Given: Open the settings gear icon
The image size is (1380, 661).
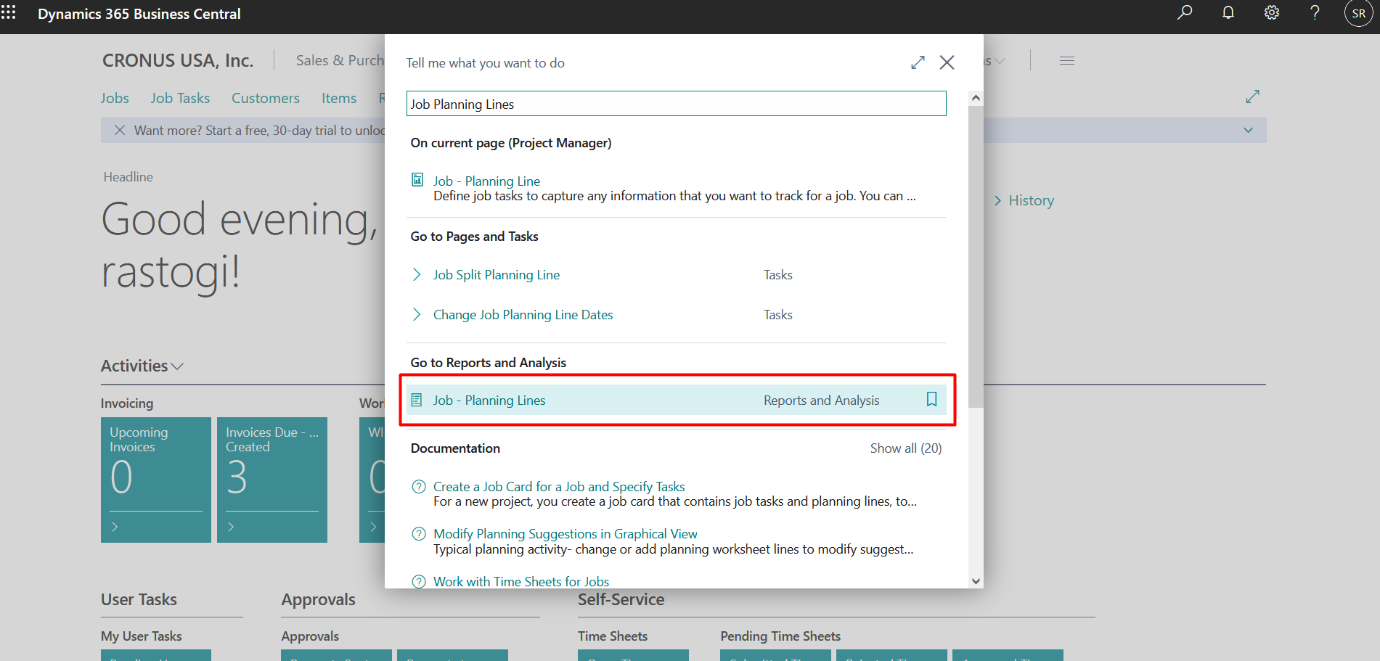Looking at the screenshot, I should (x=1271, y=14).
